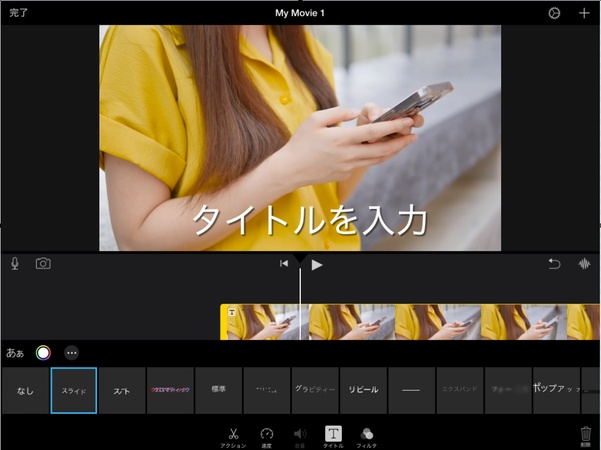This screenshot has height=450, width=601.
Task: Open the title color picker circle
Action: [x=43, y=352]
